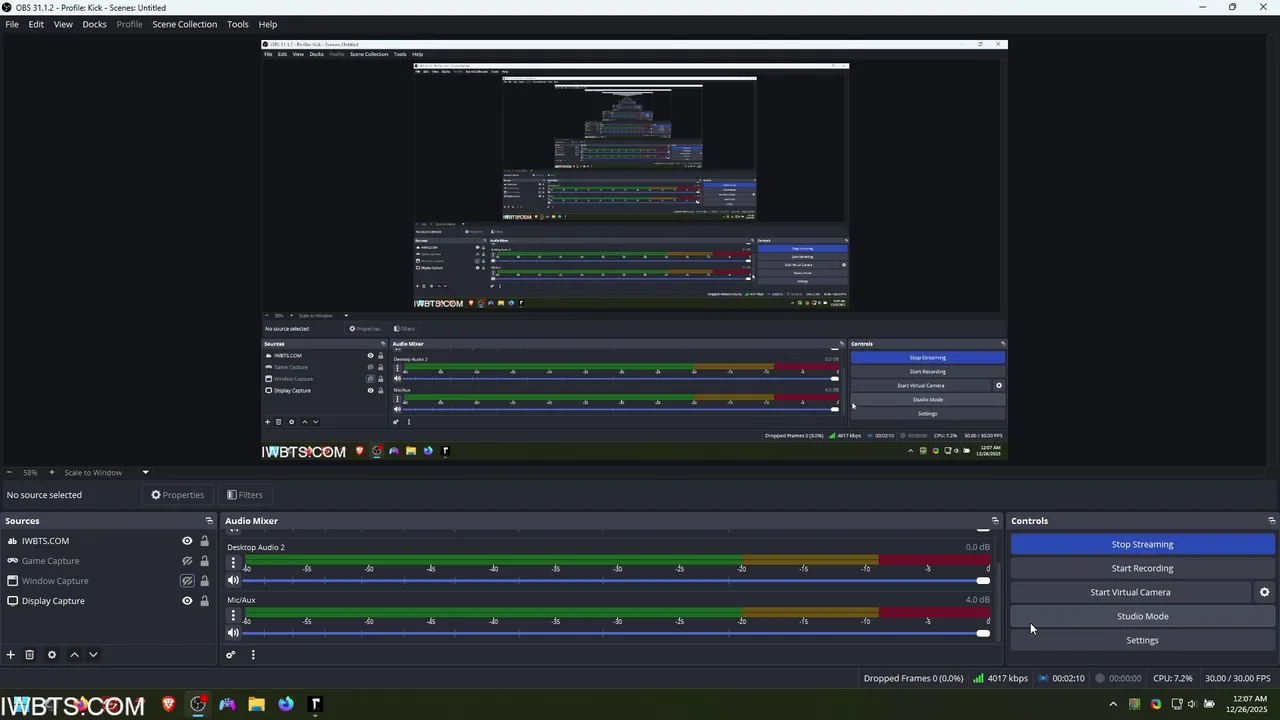The height and width of the screenshot is (720, 1280).
Task: Click the OBS Studio taskbar icon
Action: (198, 704)
